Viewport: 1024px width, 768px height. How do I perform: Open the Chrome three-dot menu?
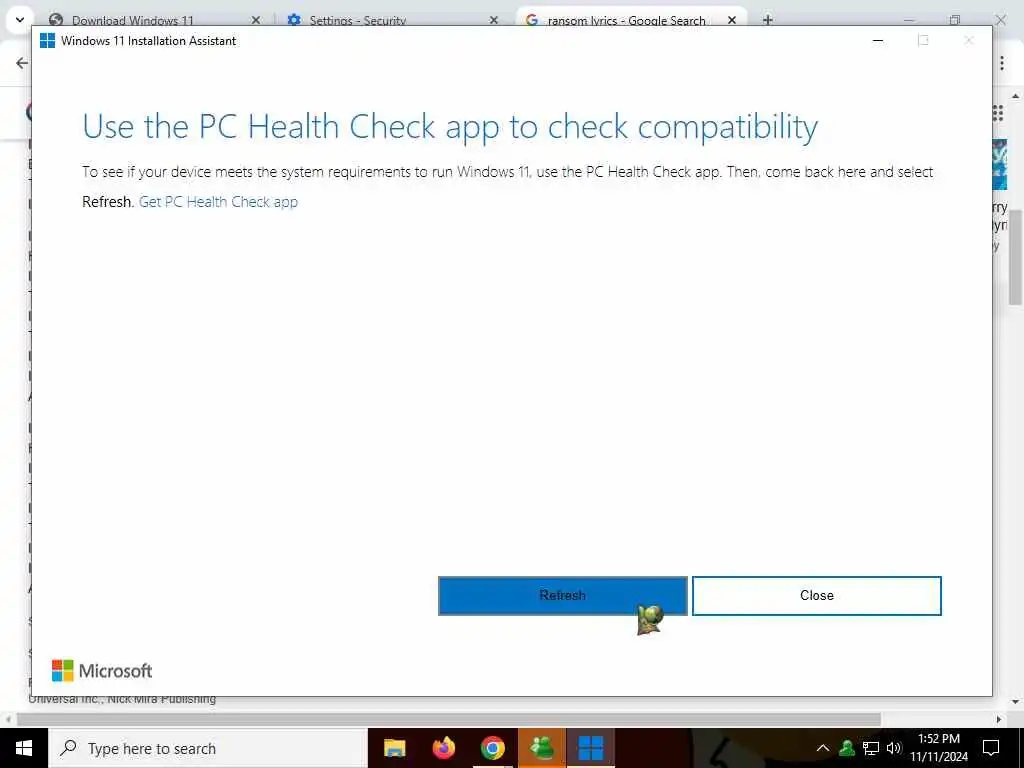tap(1002, 63)
